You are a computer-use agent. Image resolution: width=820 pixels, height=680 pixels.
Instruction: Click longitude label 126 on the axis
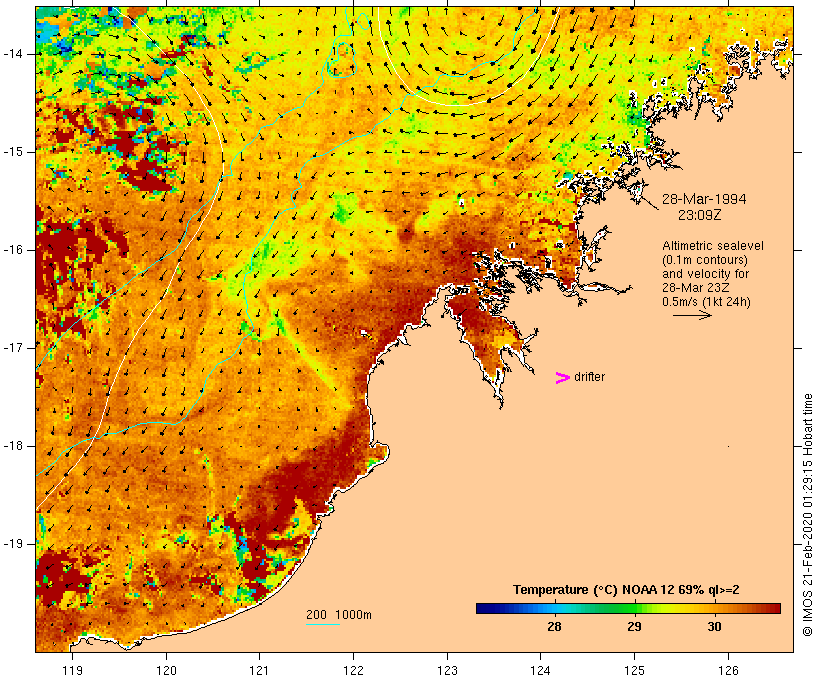(728, 670)
